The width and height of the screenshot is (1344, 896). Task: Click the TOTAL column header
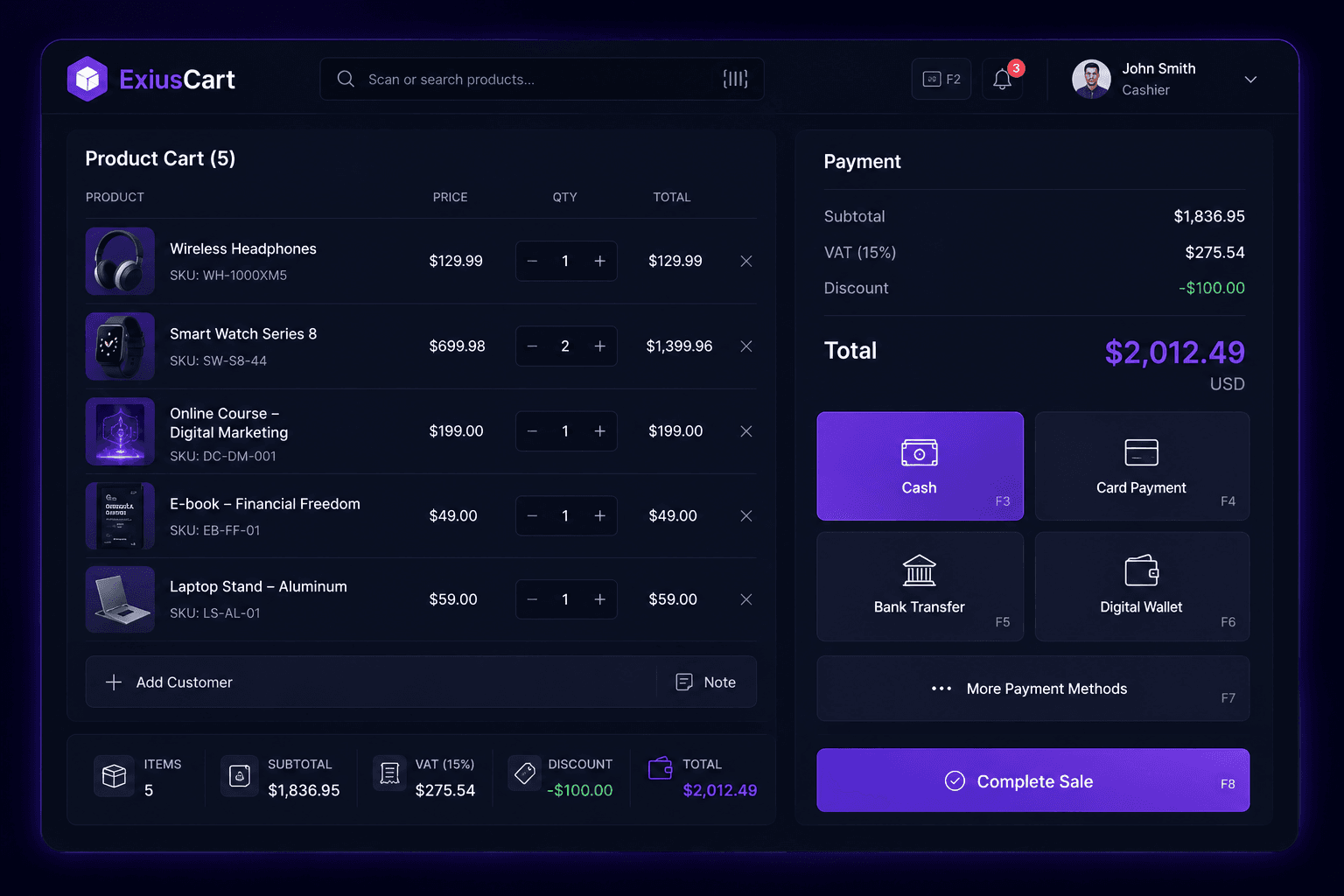[672, 197]
